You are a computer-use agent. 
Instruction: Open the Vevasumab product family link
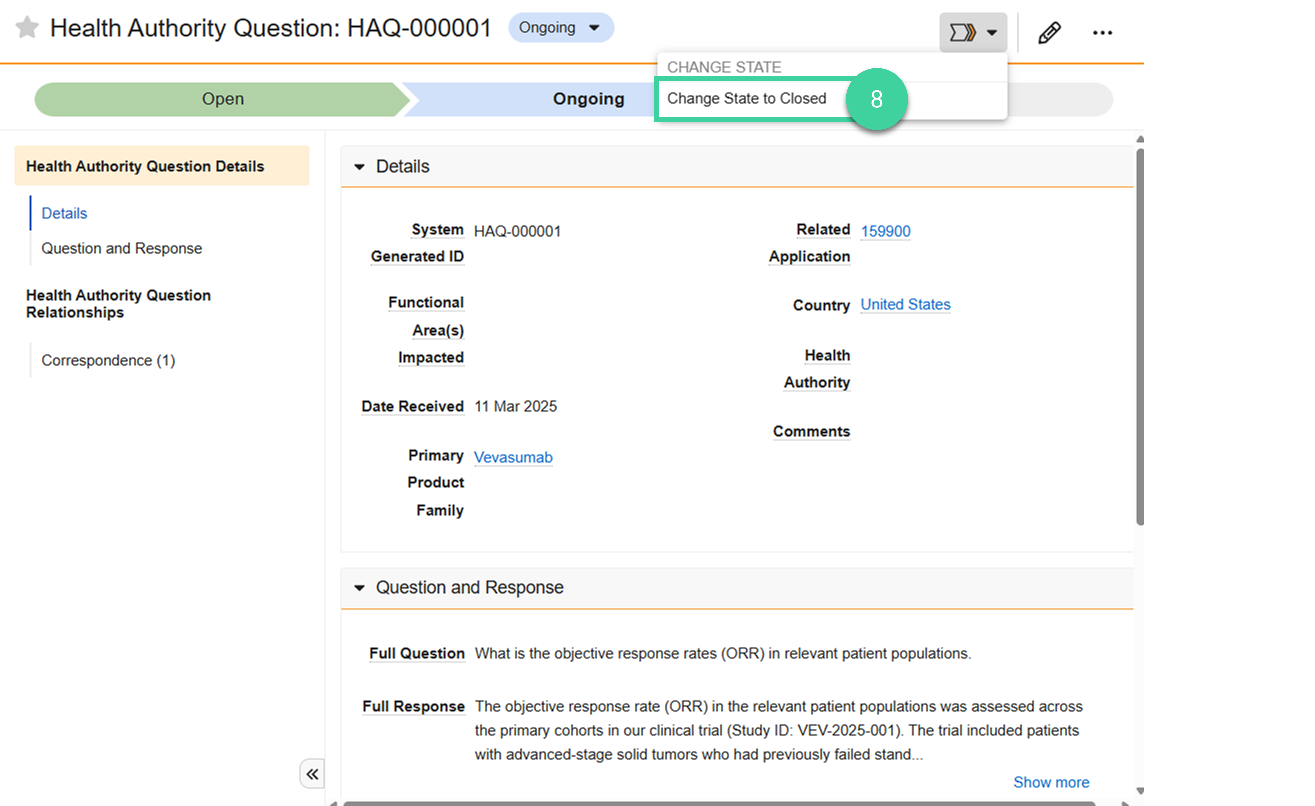[513, 457]
